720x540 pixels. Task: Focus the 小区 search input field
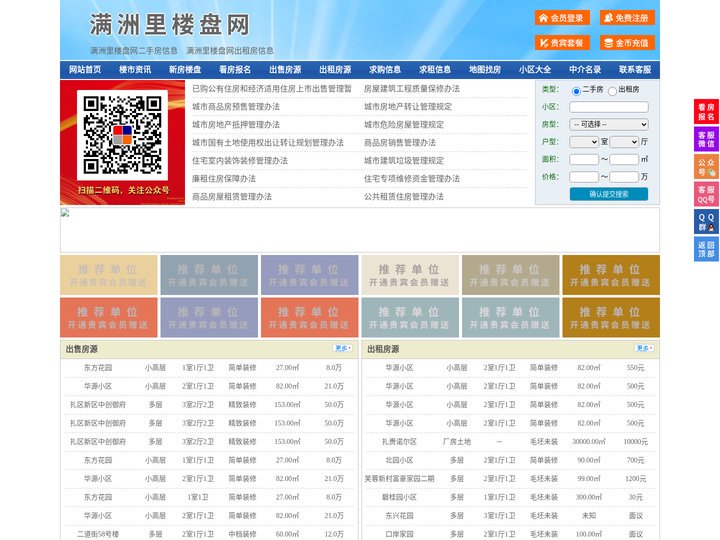(x=609, y=107)
